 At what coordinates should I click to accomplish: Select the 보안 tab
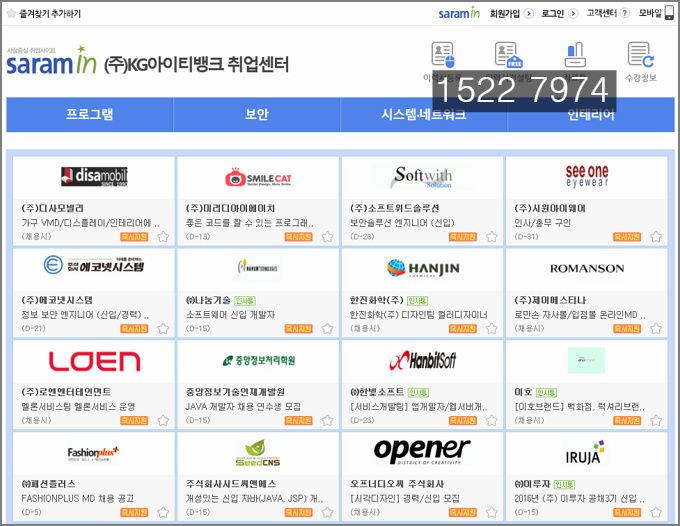tap(257, 114)
